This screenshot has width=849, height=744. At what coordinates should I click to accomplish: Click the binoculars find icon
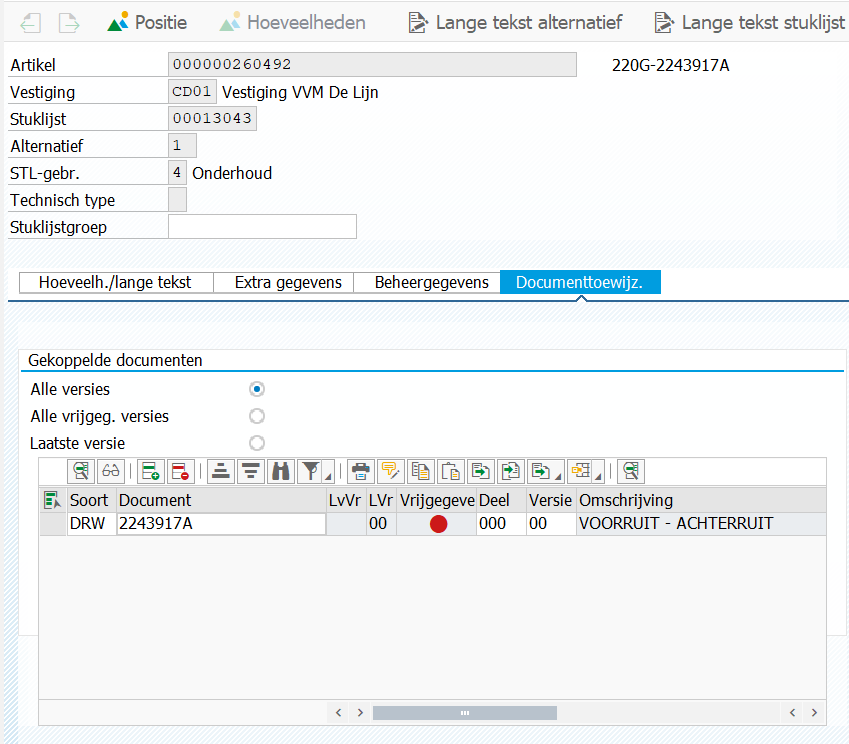click(x=280, y=471)
